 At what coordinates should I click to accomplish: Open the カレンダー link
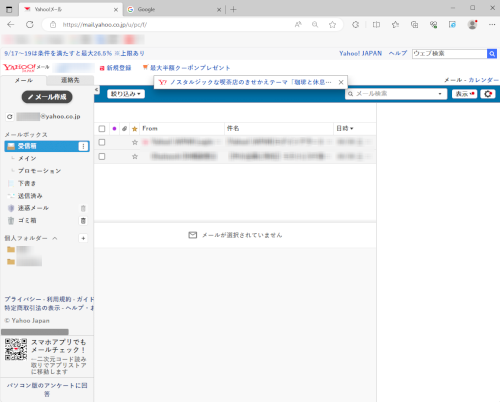[x=483, y=80]
